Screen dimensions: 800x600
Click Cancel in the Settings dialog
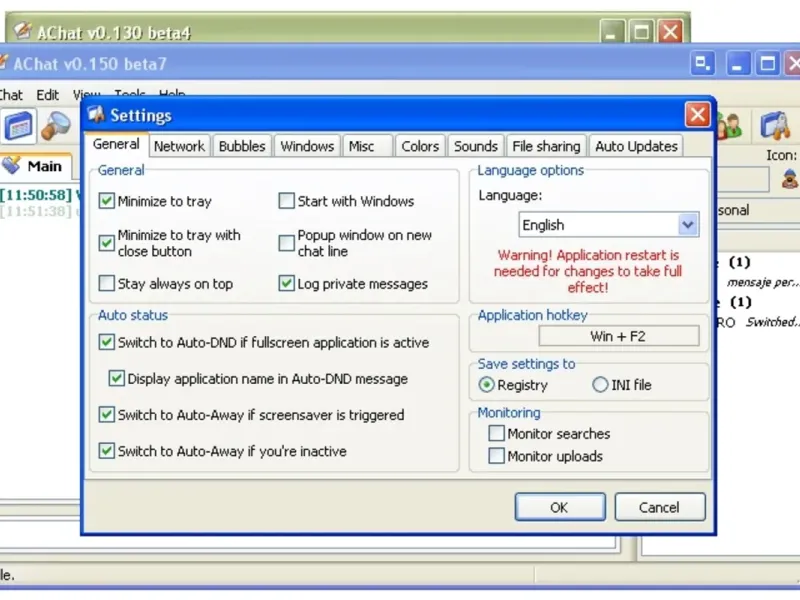click(660, 507)
